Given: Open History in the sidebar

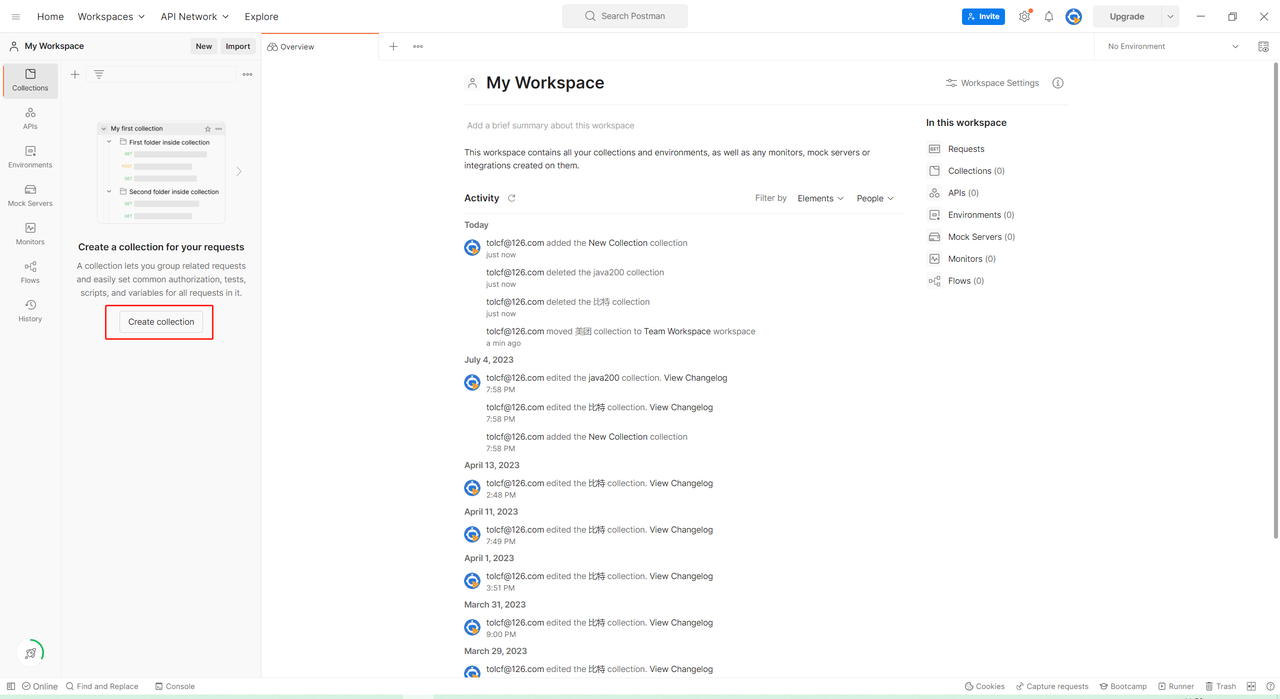Looking at the screenshot, I should pyautogui.click(x=30, y=311).
